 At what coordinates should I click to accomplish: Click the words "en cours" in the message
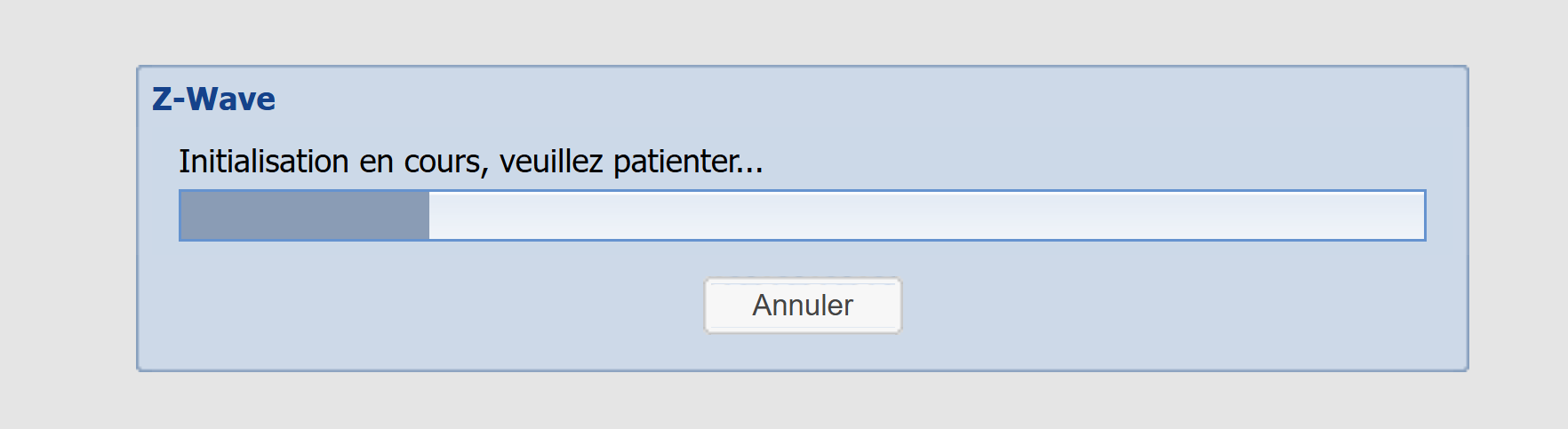pos(420,162)
